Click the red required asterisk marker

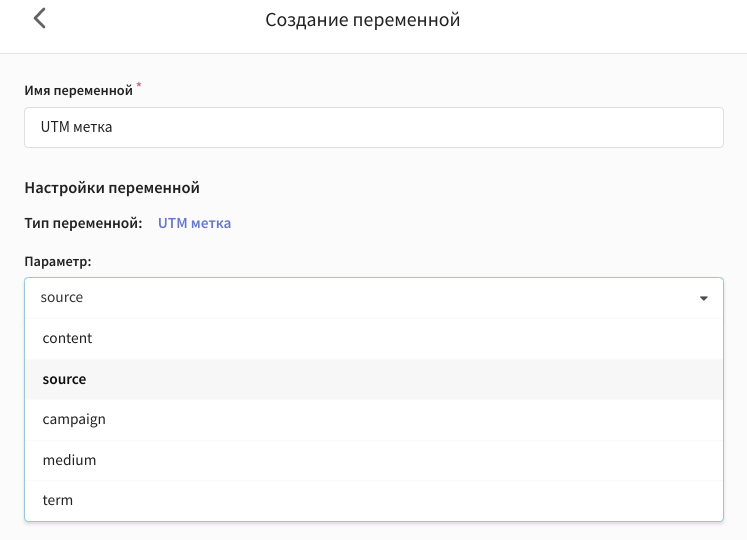coord(139,84)
